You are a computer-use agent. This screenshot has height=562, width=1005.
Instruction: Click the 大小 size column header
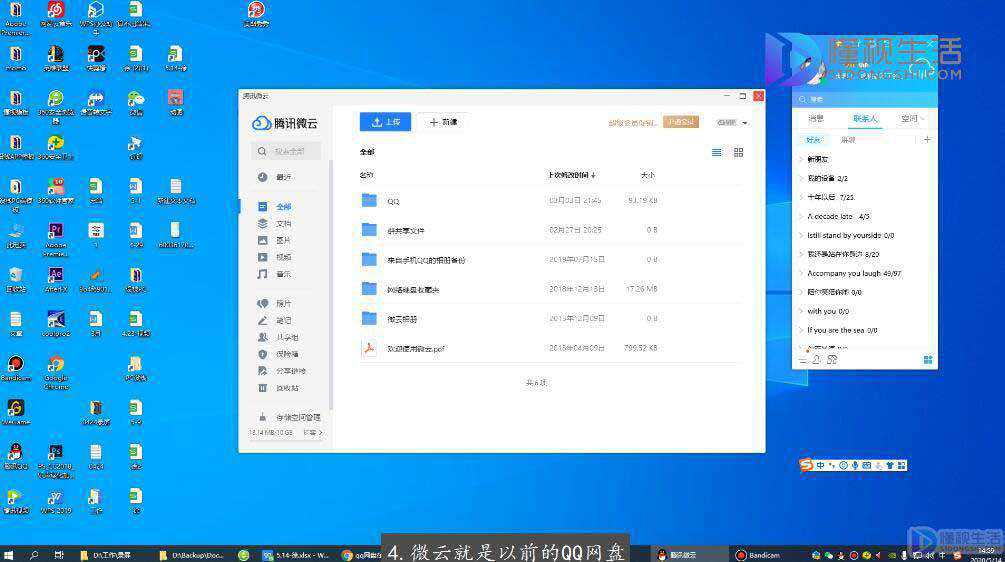click(x=647, y=175)
